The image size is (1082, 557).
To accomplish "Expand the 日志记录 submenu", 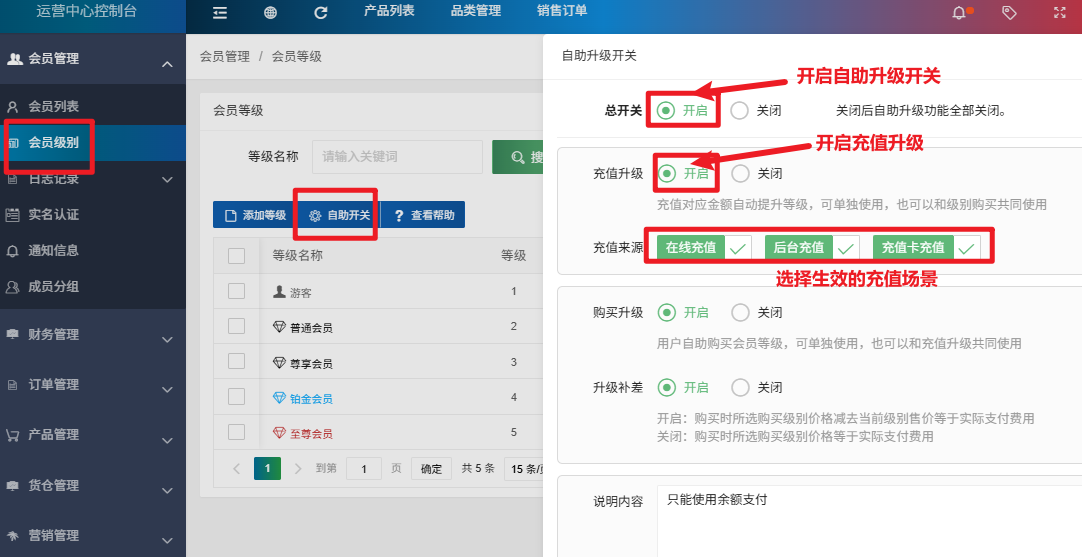I will (x=167, y=179).
